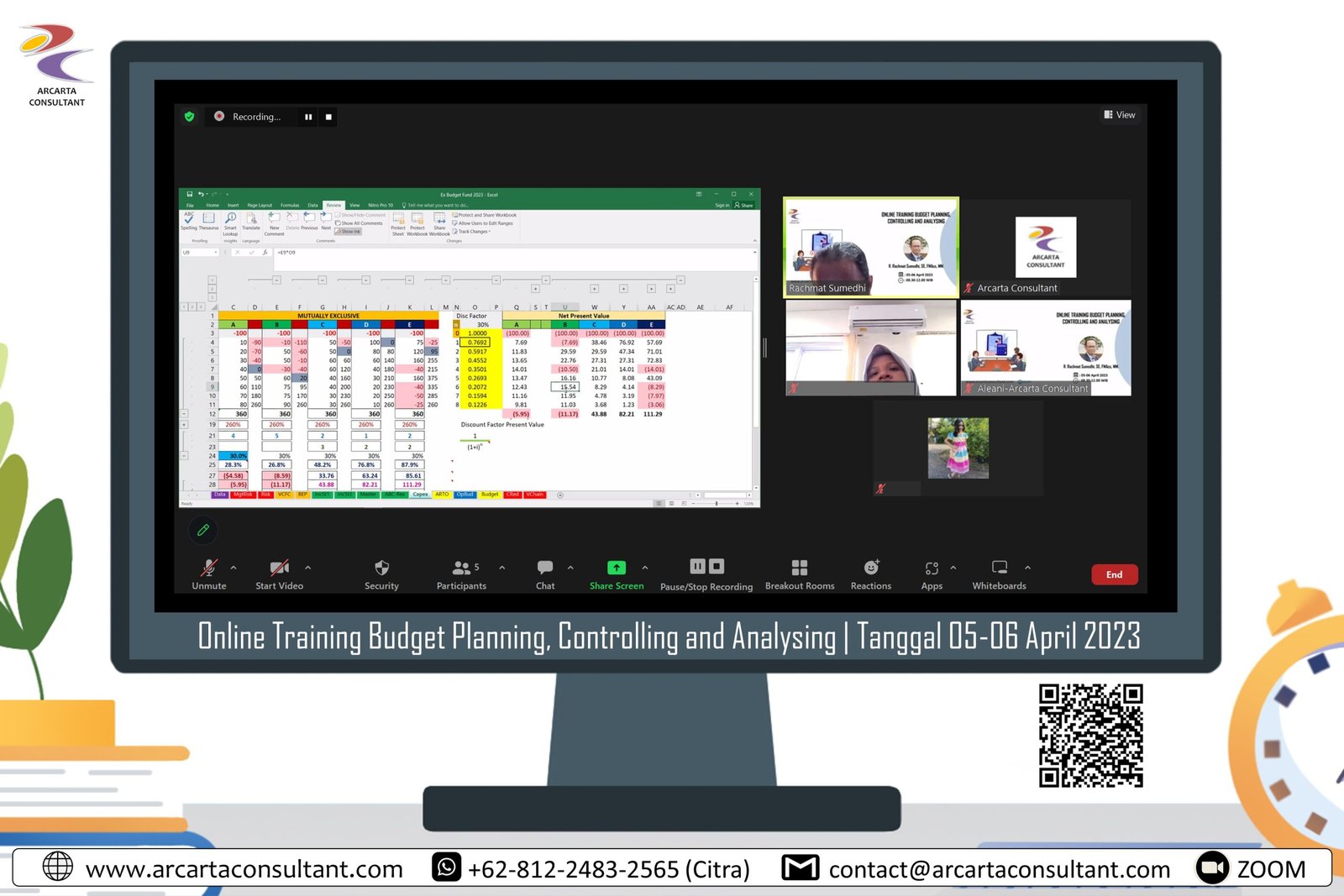Viewport: 1344px width, 896px height.
Task: Open the Apps panel
Action: 932,568
